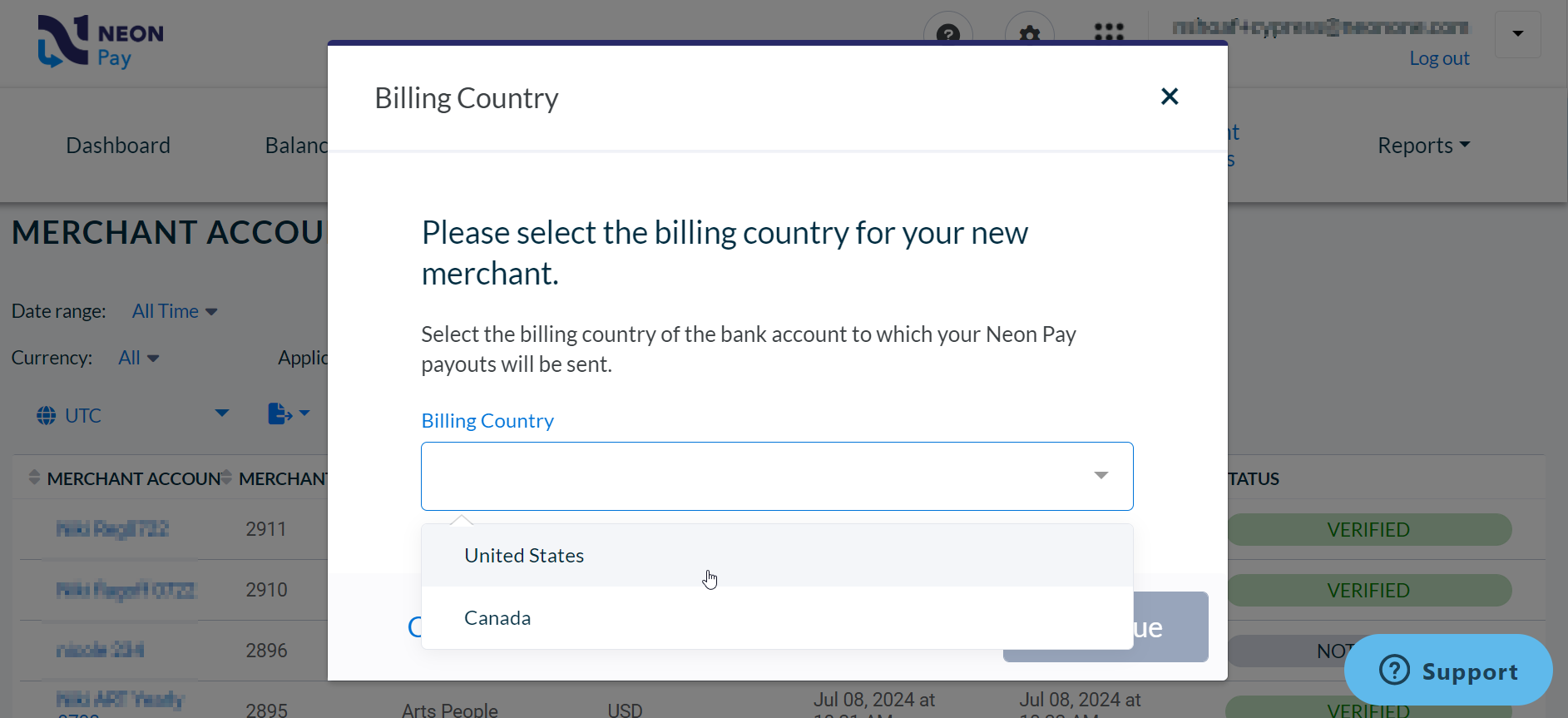Select Canada as billing country
1568x718 pixels.
coord(497,617)
